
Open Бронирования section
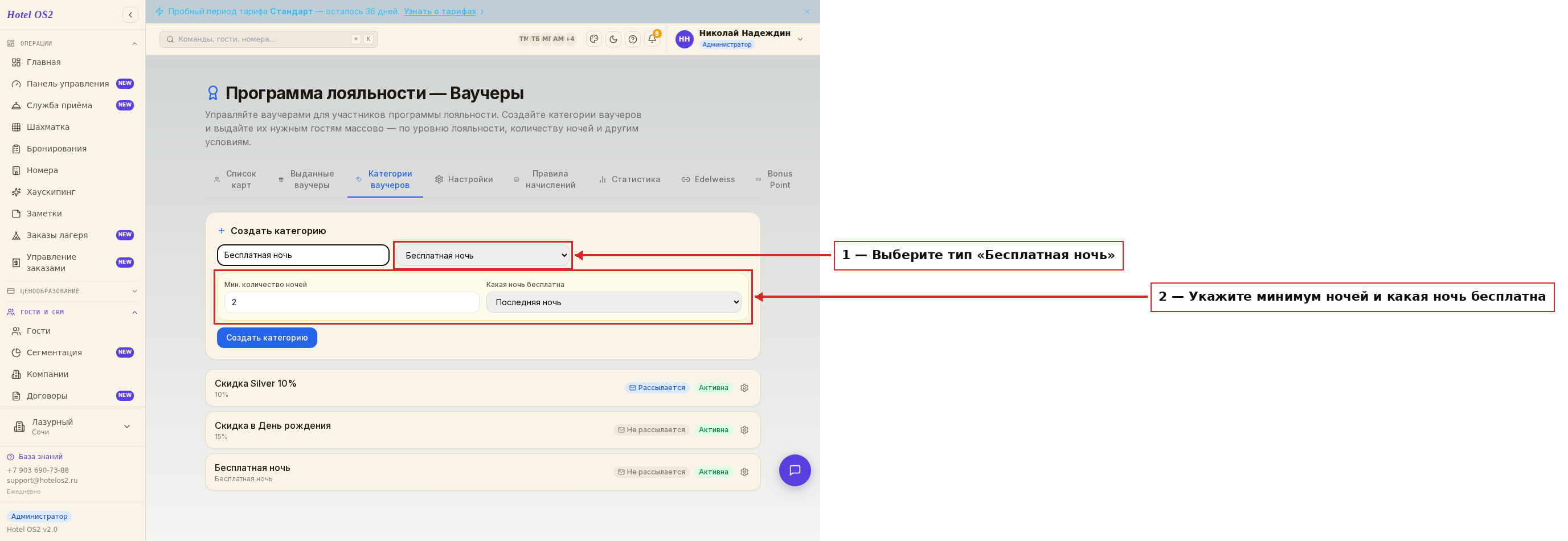pyautogui.click(x=72, y=149)
